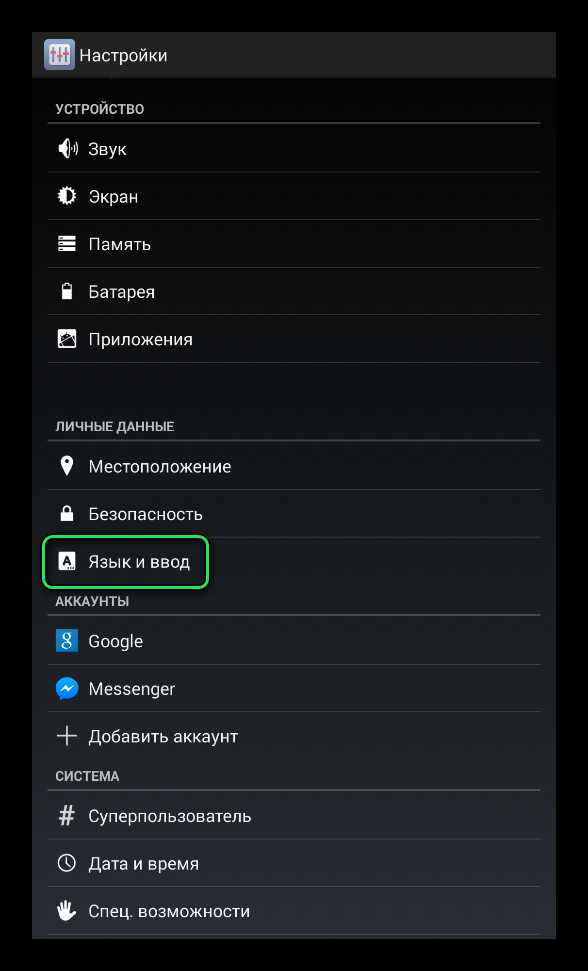Tap the apps icon beside Приложения

tap(67, 339)
